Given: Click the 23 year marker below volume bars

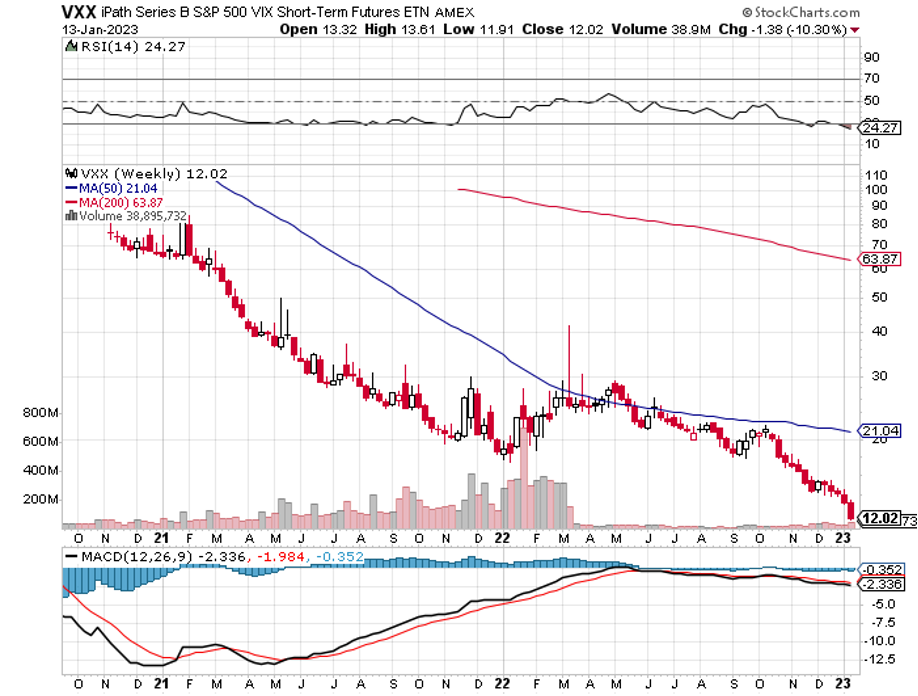Looking at the screenshot, I should click(x=844, y=536).
